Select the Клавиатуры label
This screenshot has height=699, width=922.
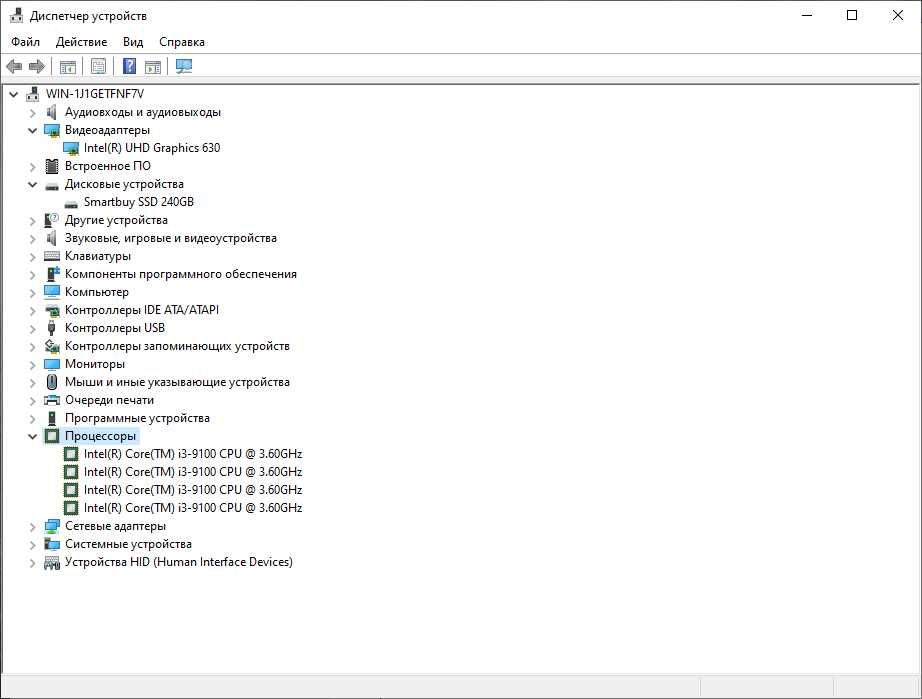[x=98, y=256]
